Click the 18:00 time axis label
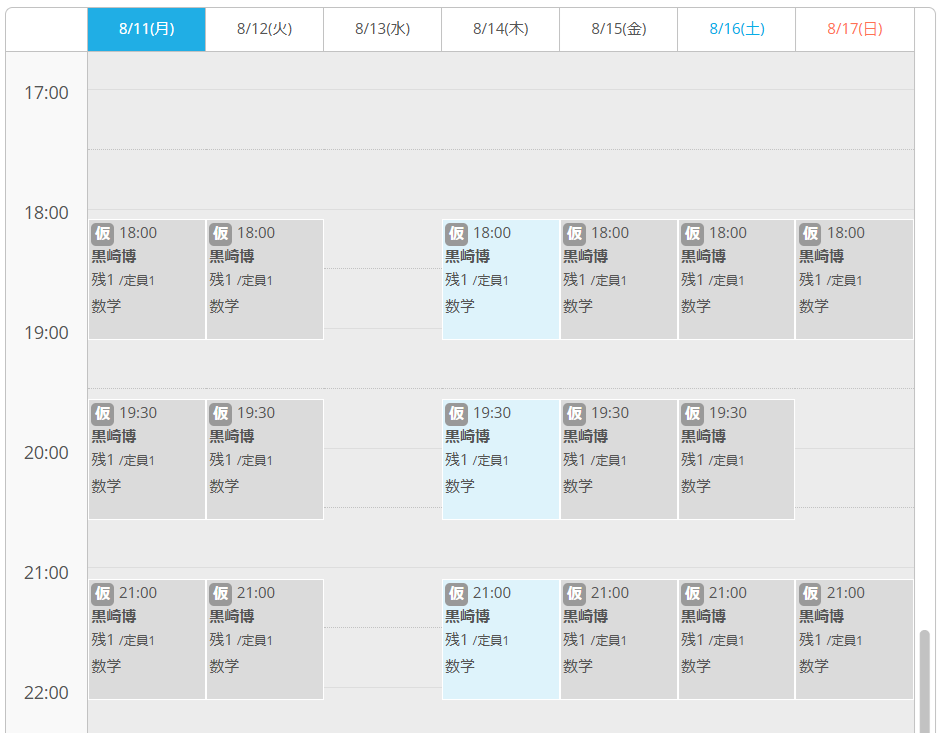The width and height of the screenshot is (944, 741). (46, 212)
